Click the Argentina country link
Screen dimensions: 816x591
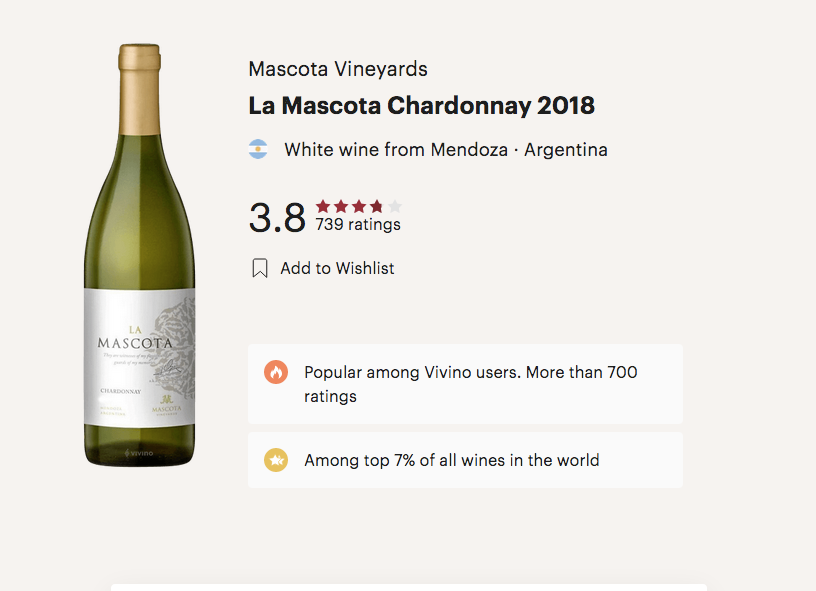point(566,149)
